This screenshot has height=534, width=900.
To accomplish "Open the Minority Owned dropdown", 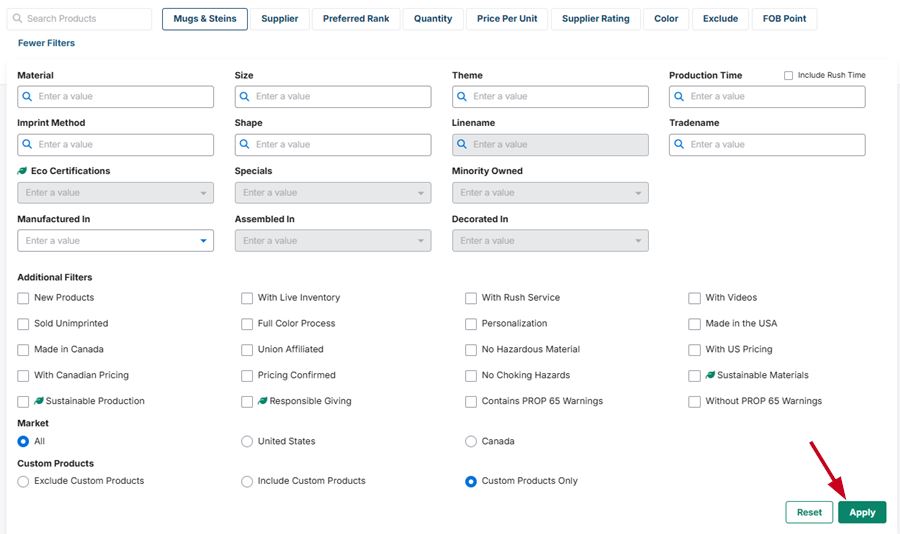I will point(550,193).
